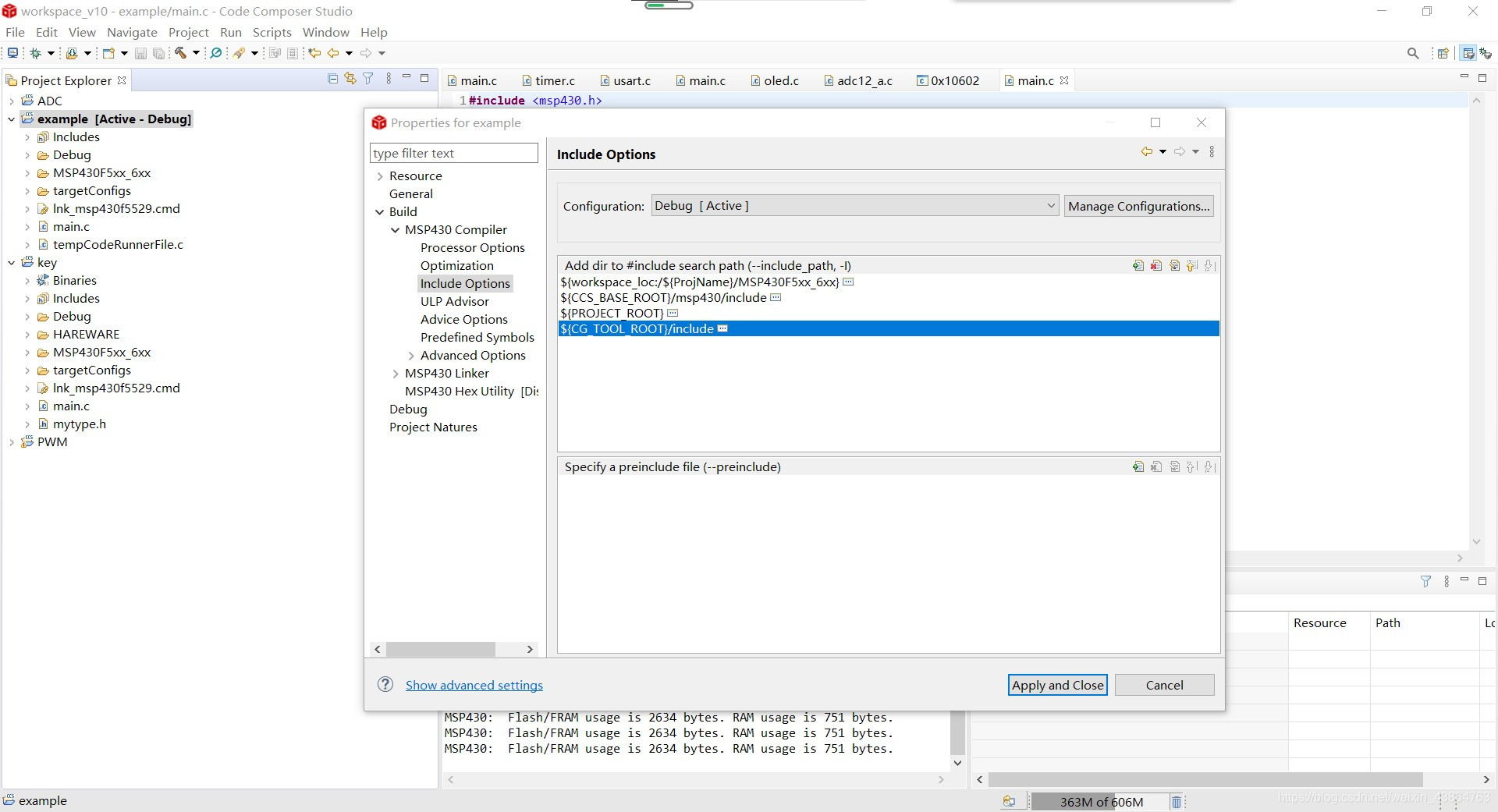Viewport: 1498px width, 812px height.
Task: Add an include search path entry
Action: tap(1138, 266)
